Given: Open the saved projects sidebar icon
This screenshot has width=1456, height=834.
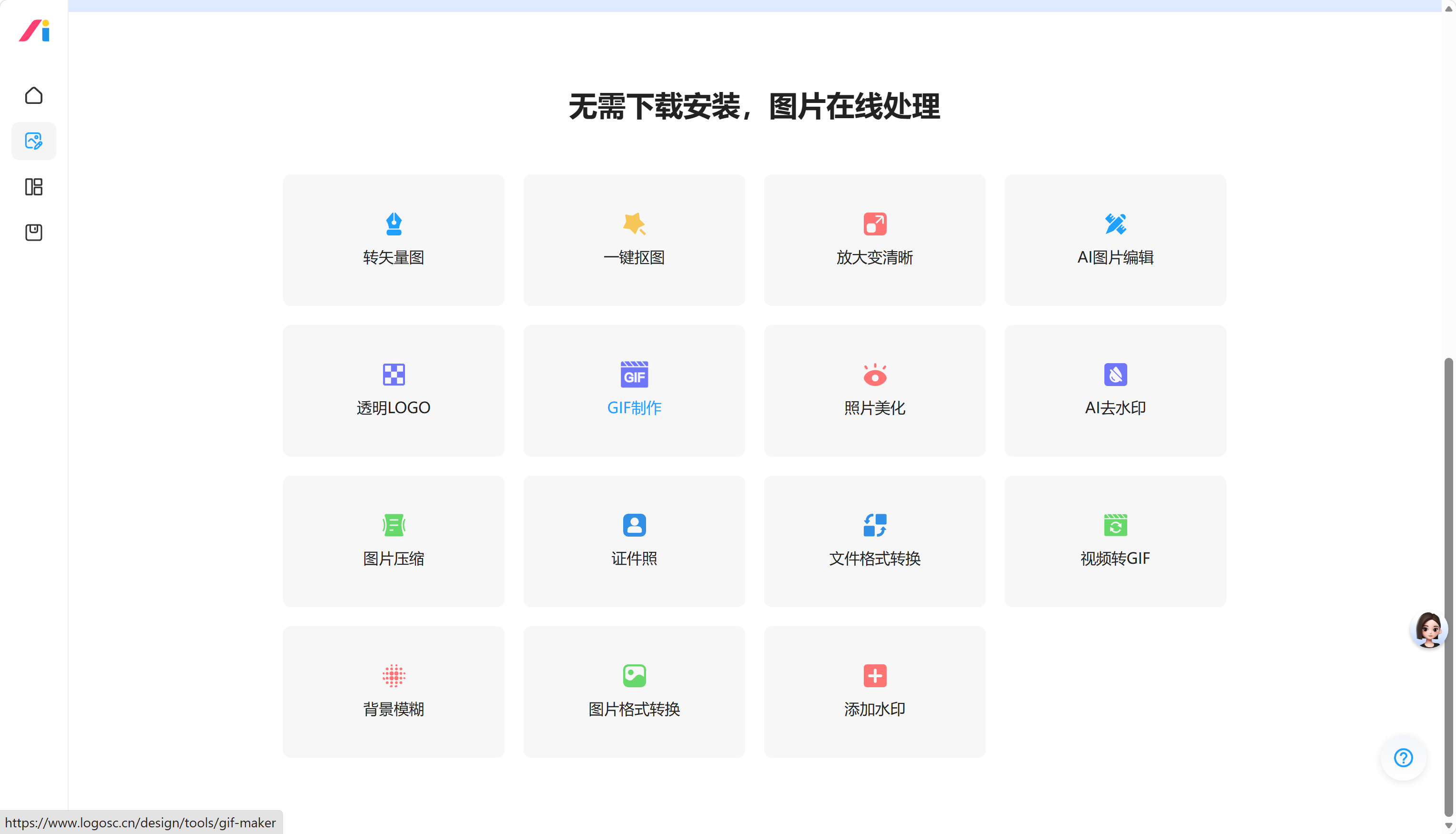Looking at the screenshot, I should [34, 232].
